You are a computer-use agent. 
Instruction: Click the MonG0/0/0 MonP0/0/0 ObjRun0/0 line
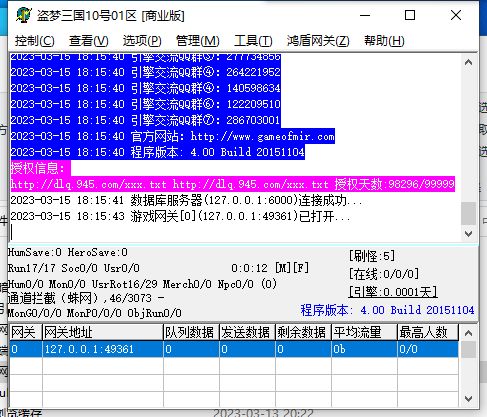pyautogui.click(x=95, y=313)
